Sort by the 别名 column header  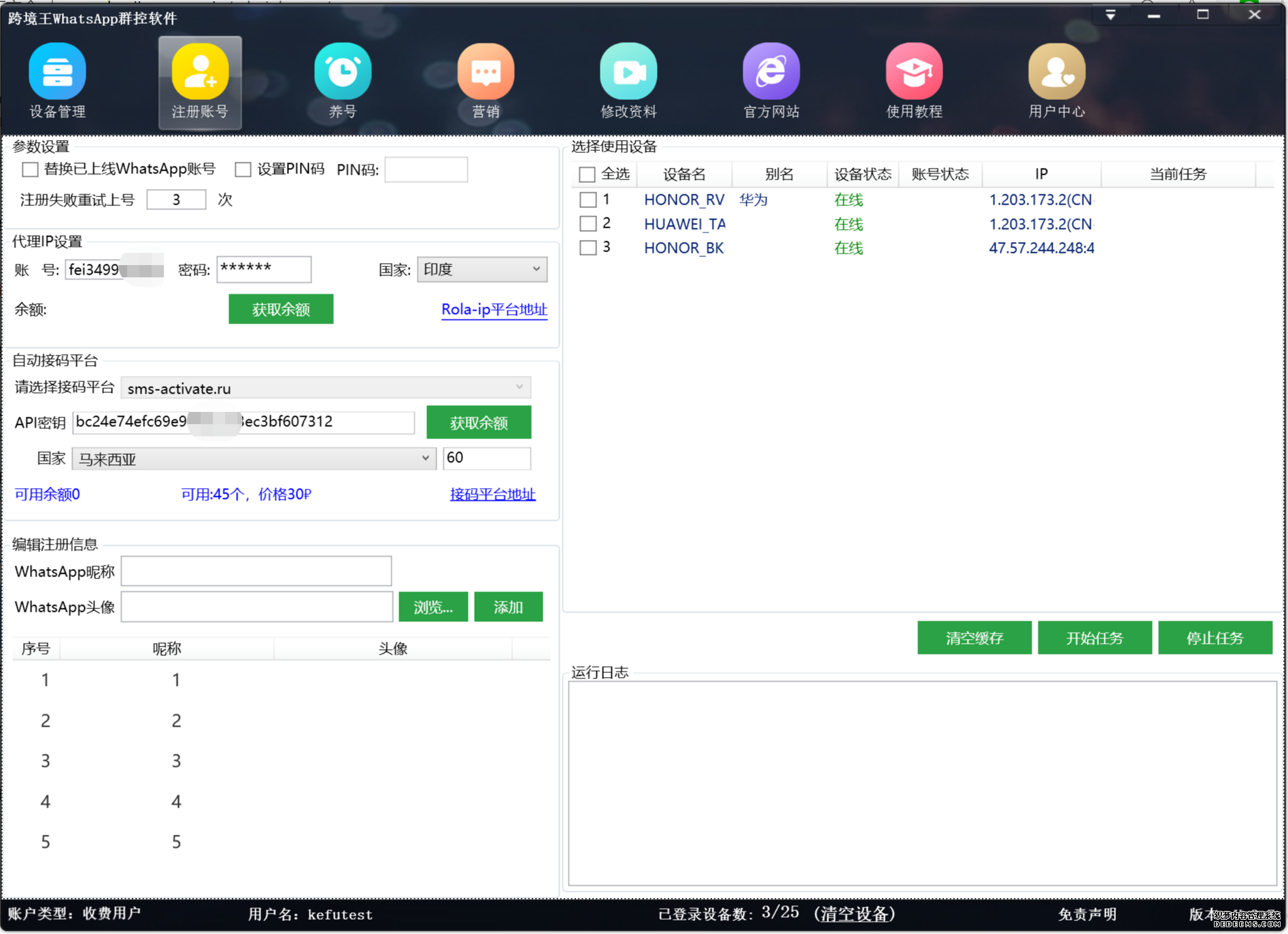point(779,175)
